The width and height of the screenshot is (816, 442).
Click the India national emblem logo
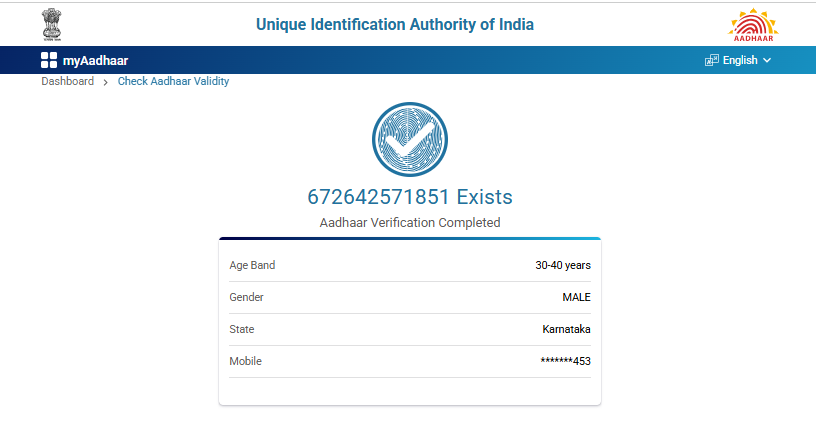50,24
